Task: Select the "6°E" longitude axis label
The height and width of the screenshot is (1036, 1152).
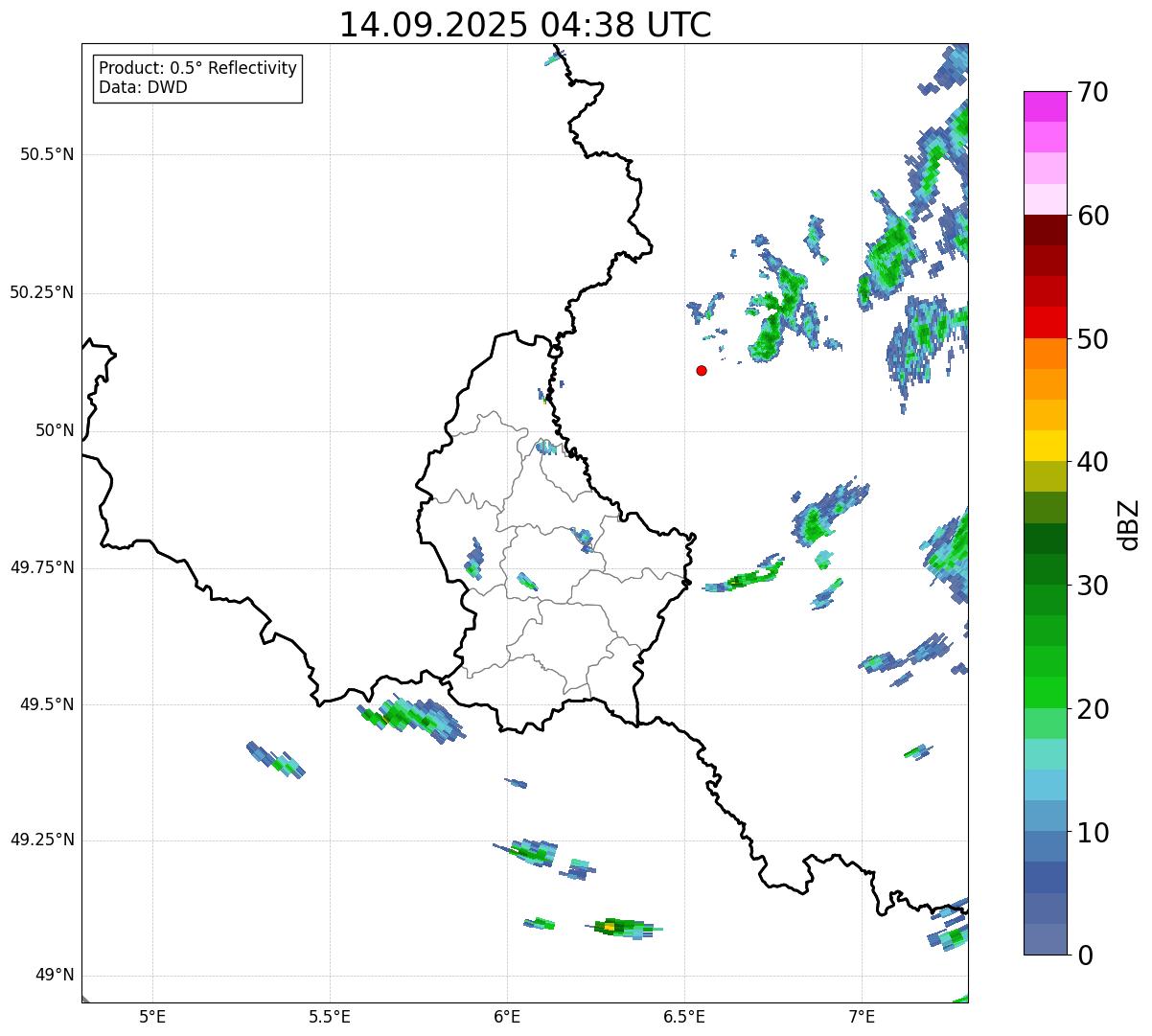Action: 507,1016
